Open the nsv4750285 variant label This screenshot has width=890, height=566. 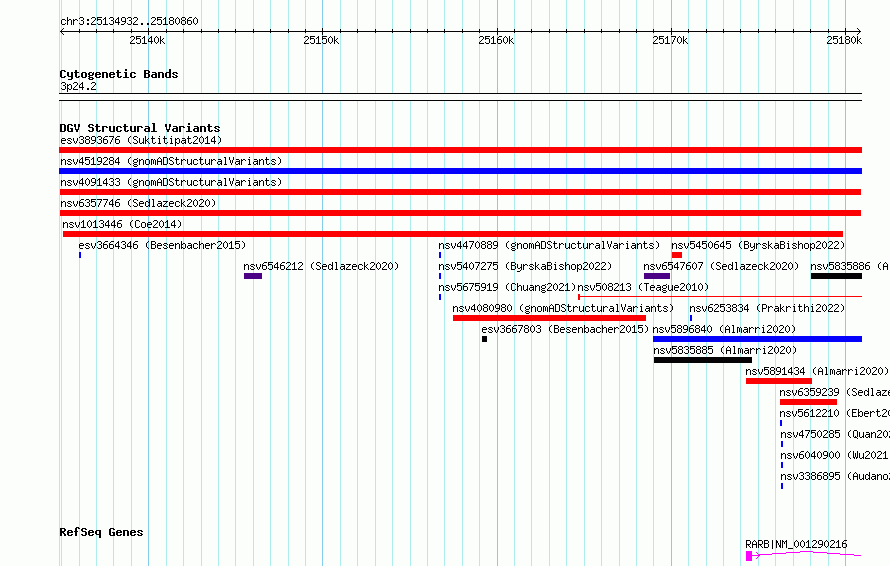pos(834,434)
